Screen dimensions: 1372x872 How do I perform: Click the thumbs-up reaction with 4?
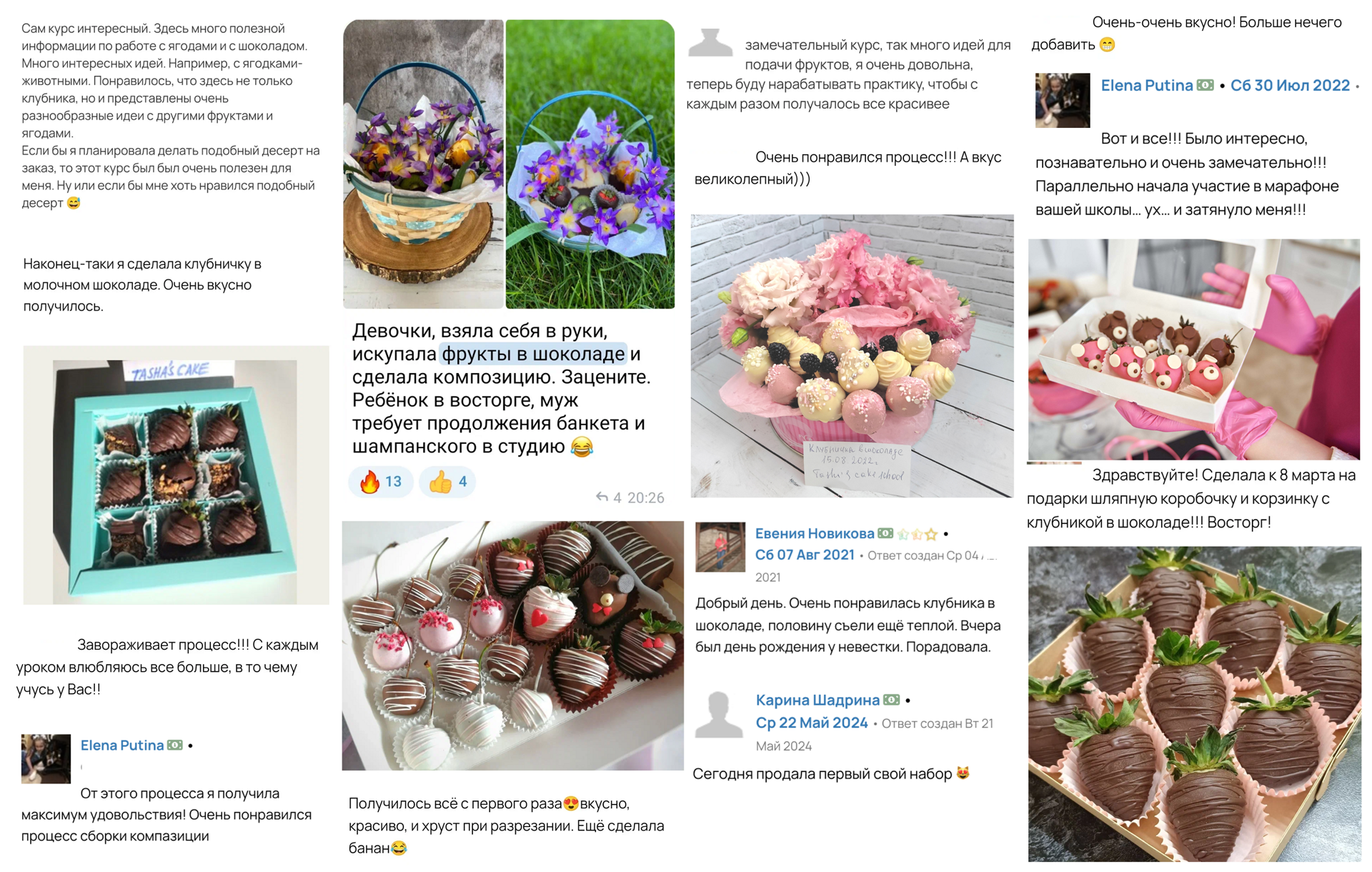click(x=447, y=482)
